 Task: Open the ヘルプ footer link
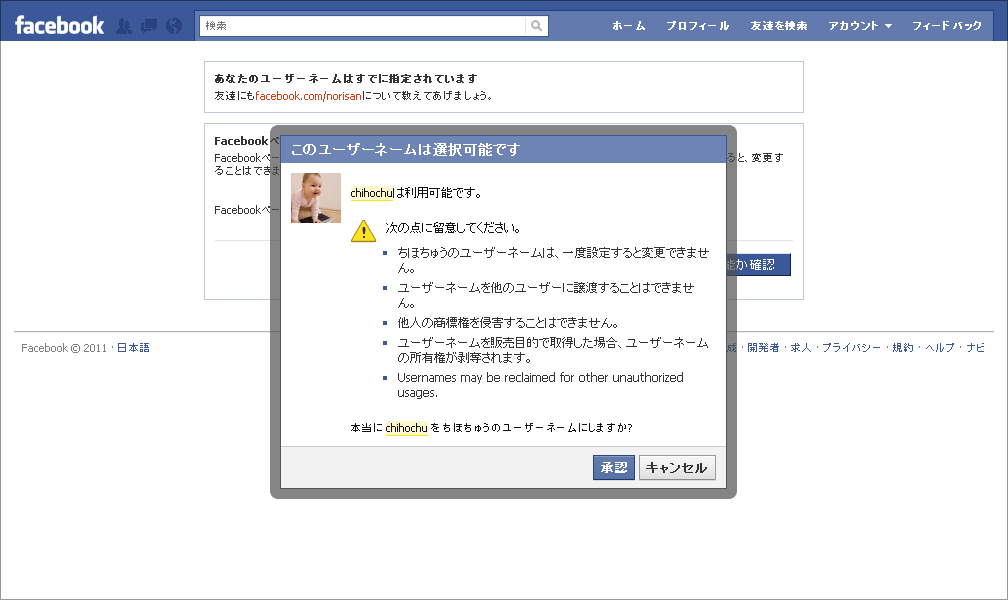(940, 348)
